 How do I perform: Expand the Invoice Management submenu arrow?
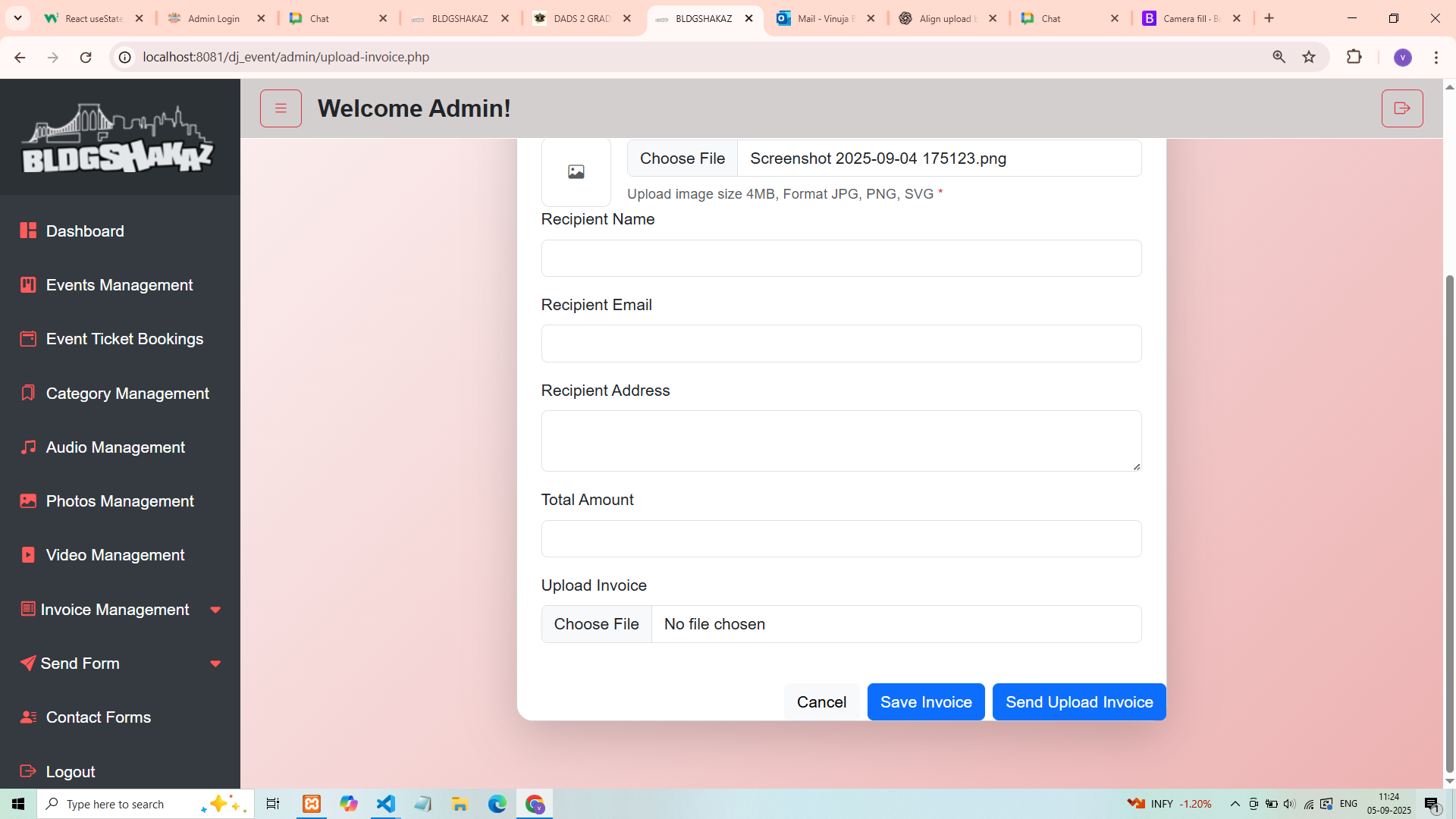pos(215,610)
